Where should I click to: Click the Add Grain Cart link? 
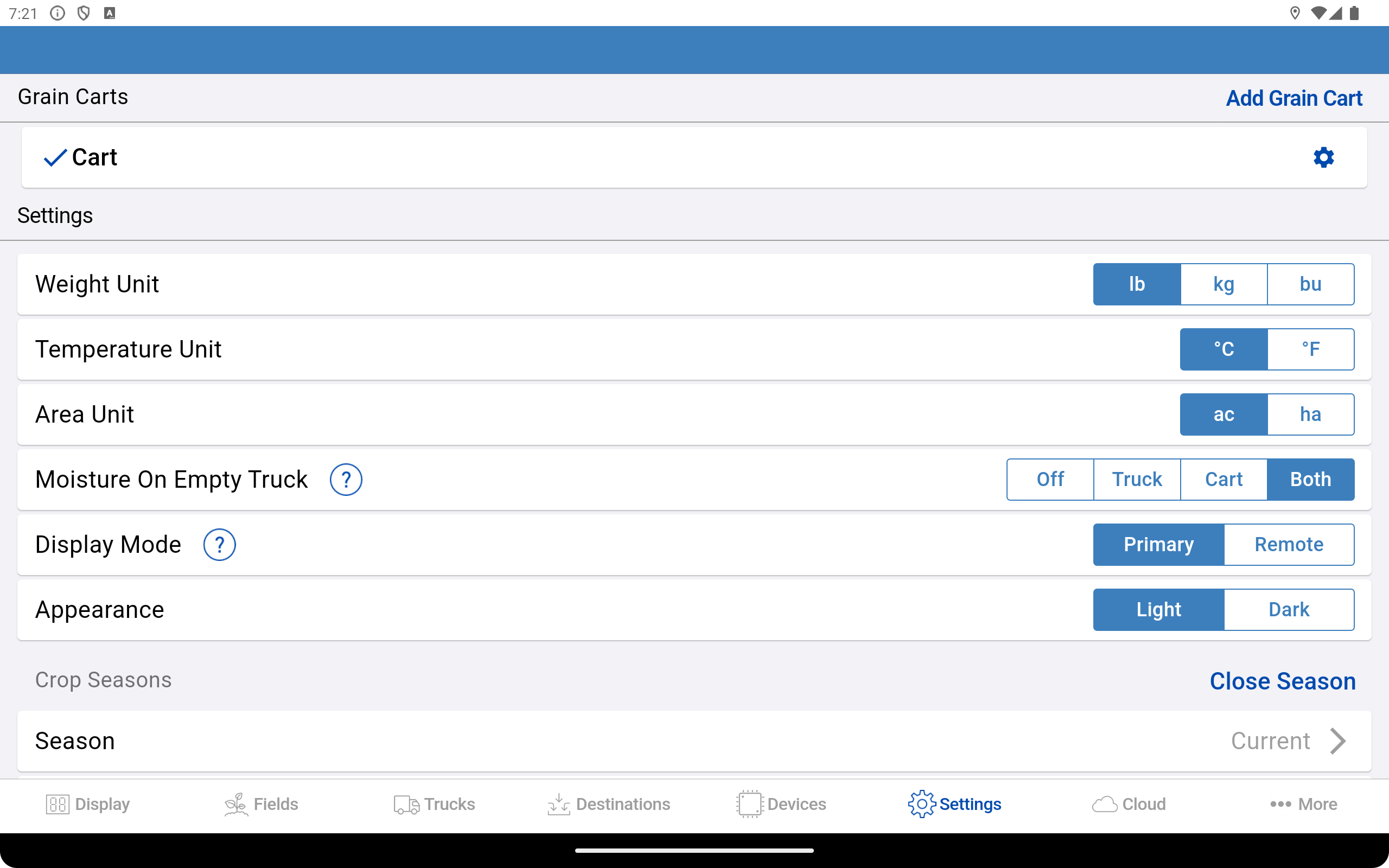[1294, 98]
